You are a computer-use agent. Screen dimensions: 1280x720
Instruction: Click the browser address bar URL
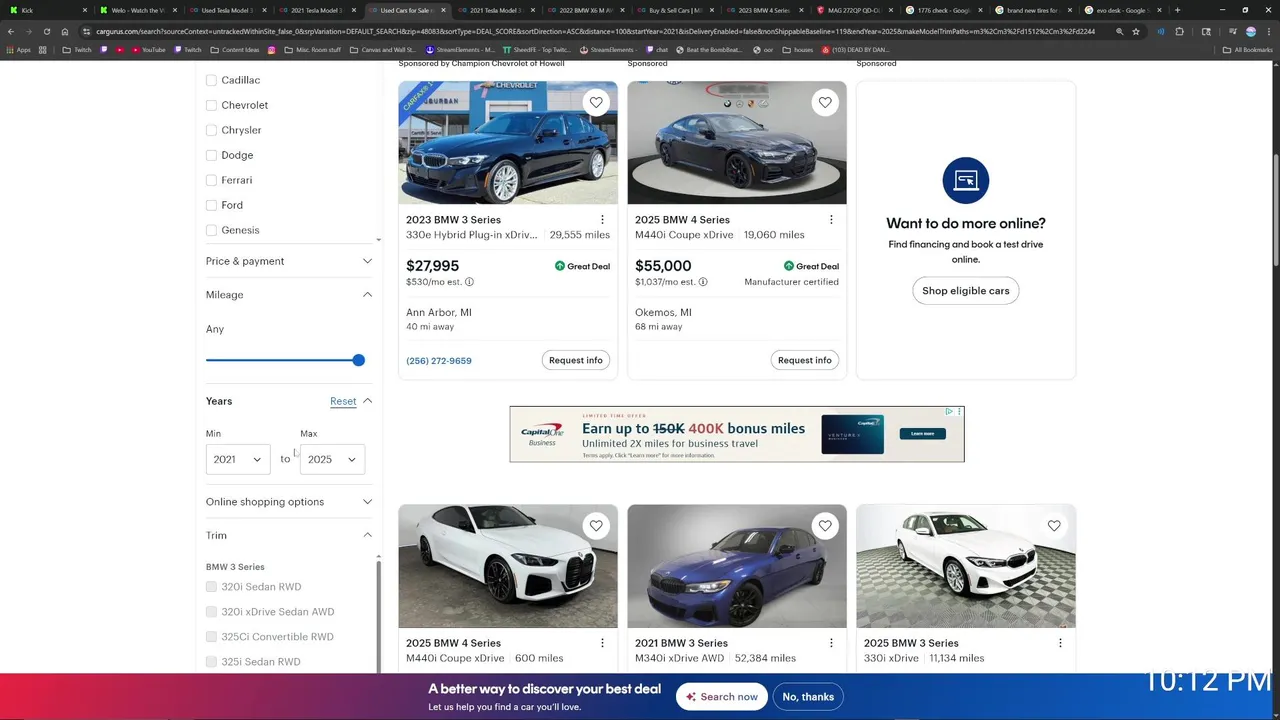pyautogui.click(x=595, y=31)
